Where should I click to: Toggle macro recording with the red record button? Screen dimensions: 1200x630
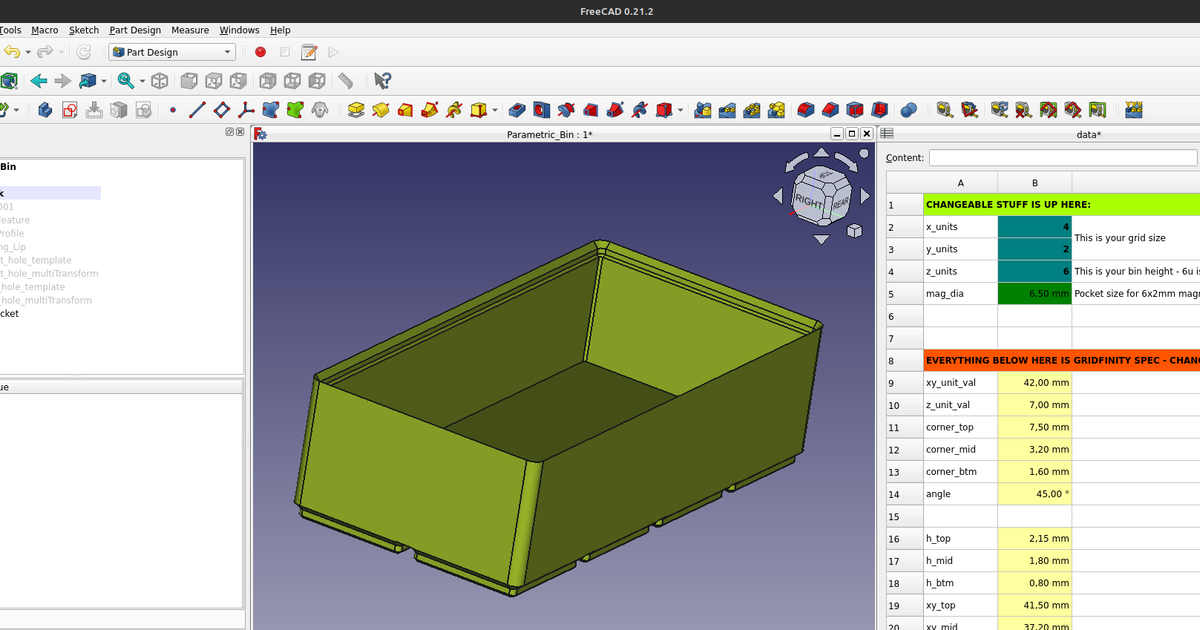click(260, 52)
